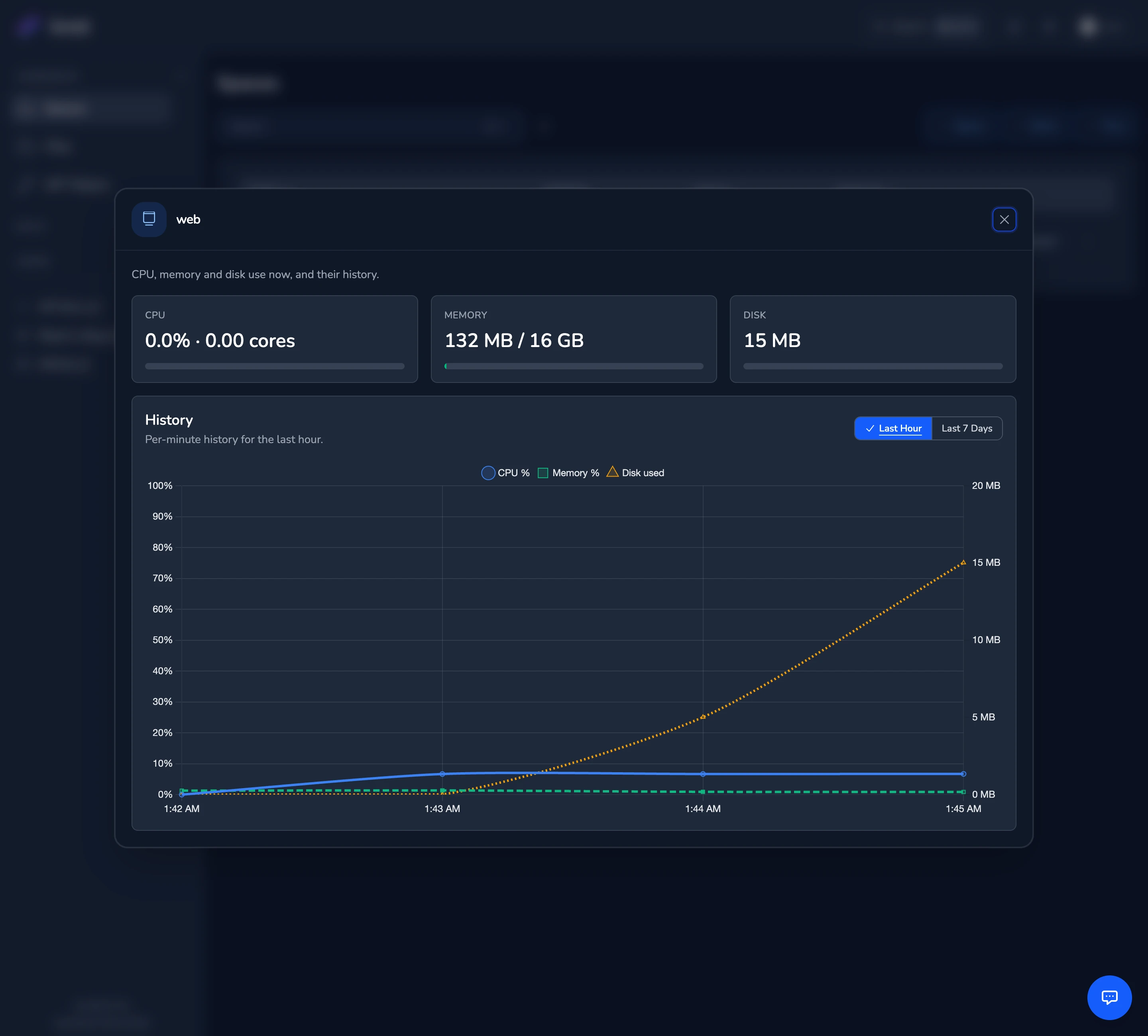
Task: Click the History heading
Action: [169, 420]
